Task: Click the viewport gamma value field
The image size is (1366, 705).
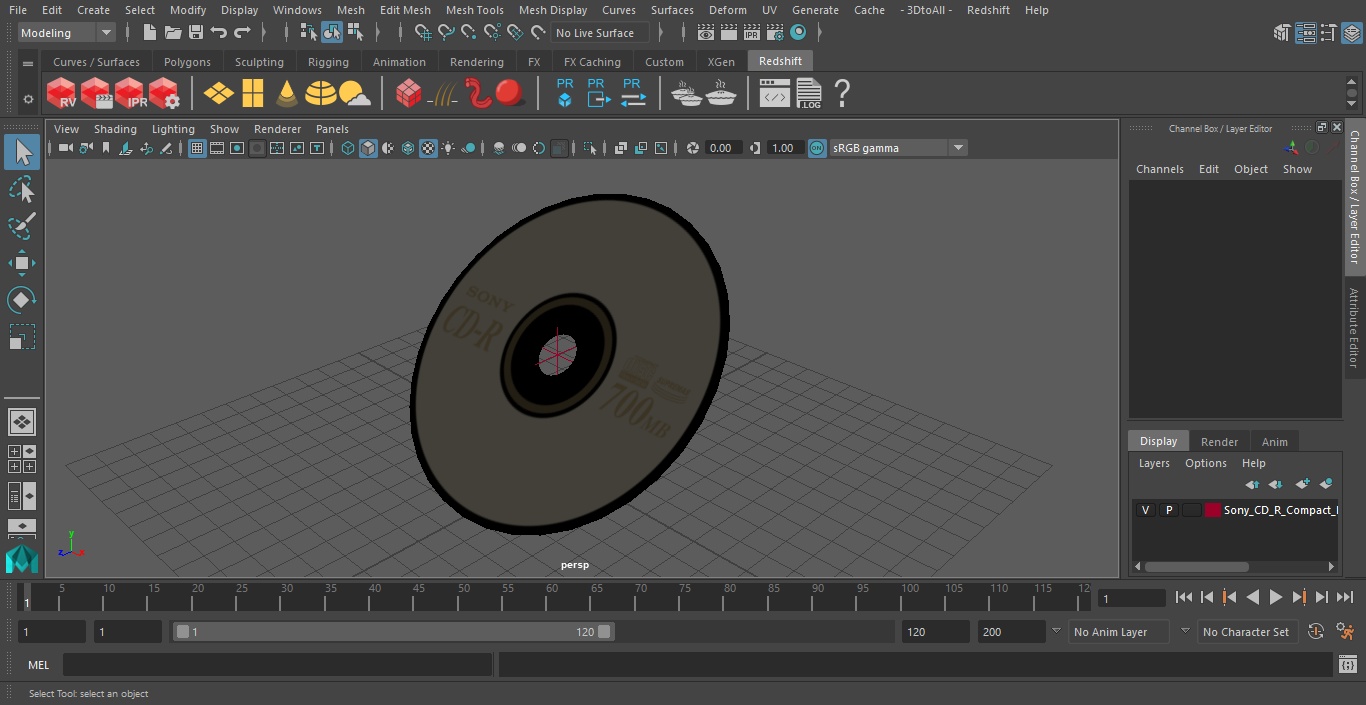Action: [x=784, y=148]
